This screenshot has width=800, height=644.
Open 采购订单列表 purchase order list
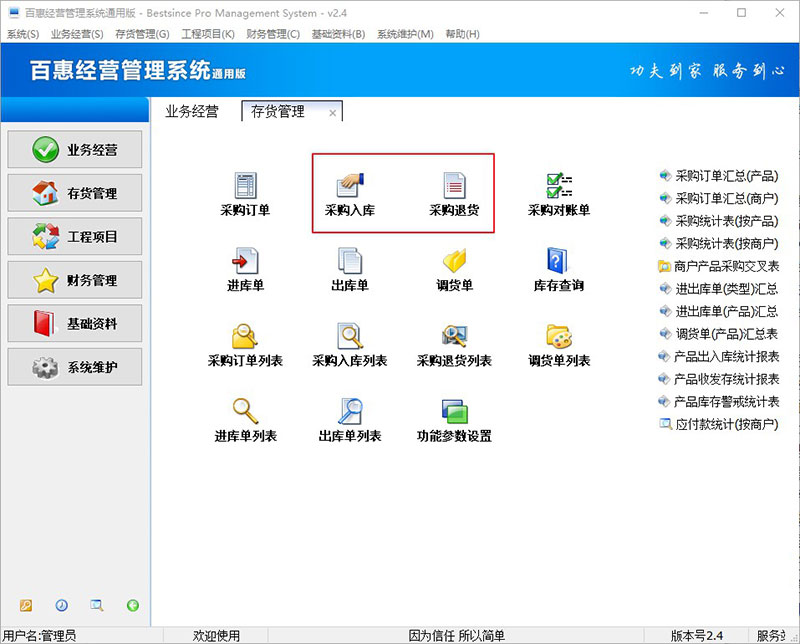pyautogui.click(x=245, y=345)
